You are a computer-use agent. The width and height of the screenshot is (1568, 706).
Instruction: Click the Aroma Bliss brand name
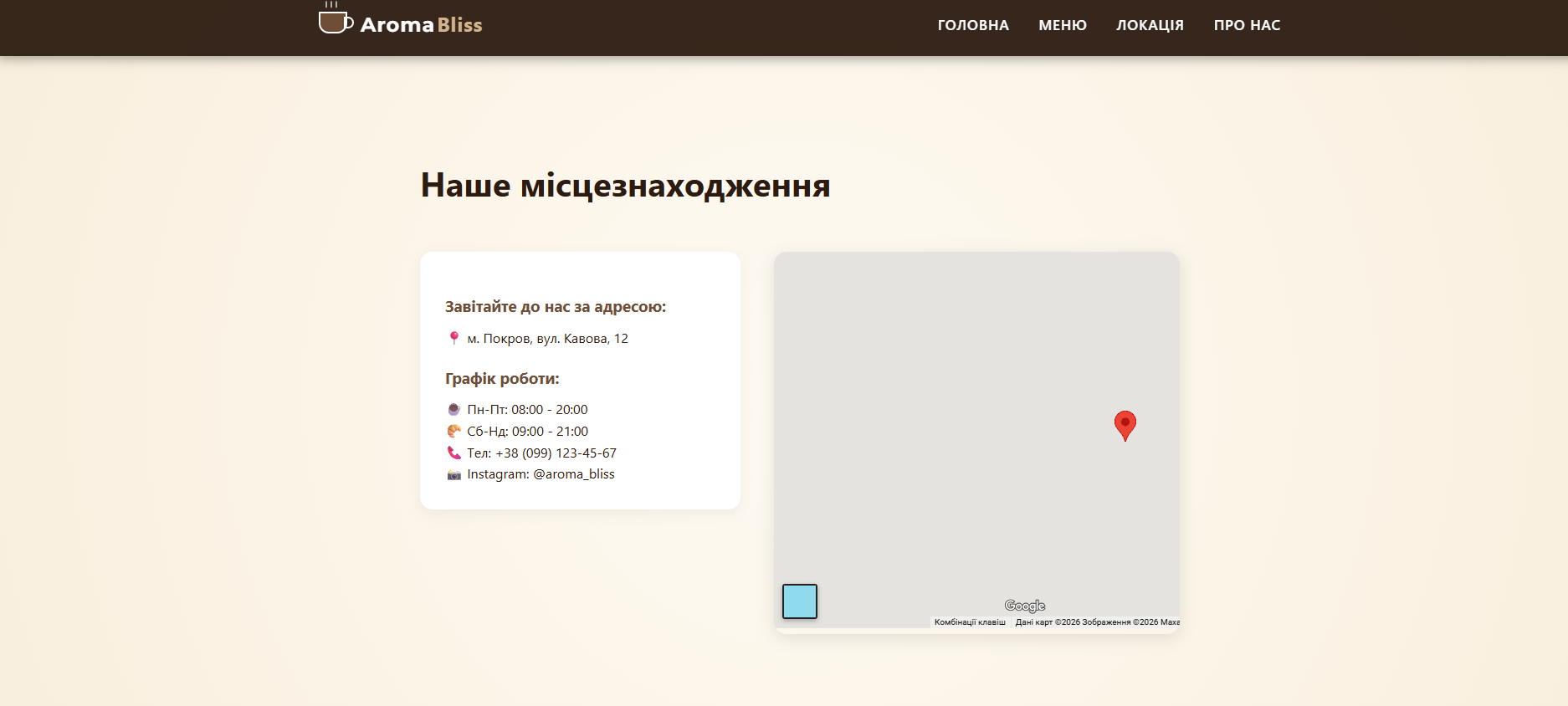421,25
